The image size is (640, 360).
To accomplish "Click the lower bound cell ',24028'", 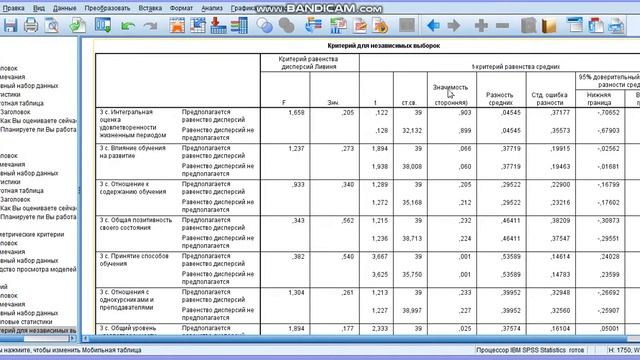I will click(x=609, y=257).
